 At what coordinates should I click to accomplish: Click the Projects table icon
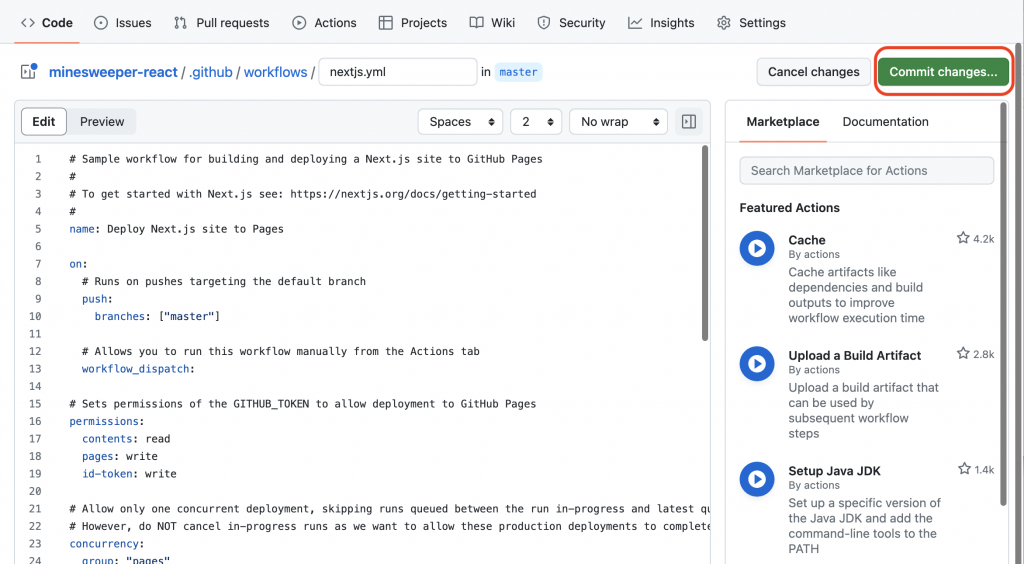[386, 23]
